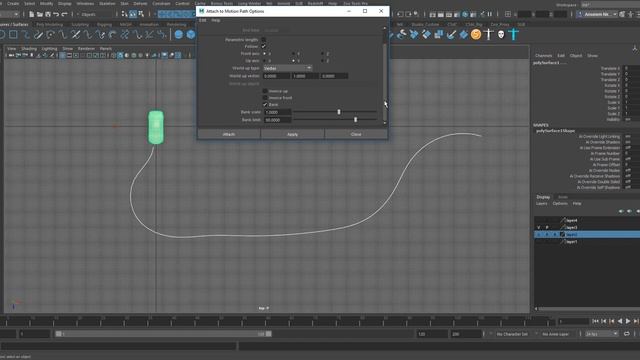Select Up axis X radio button
Viewport: 640px width, 360px height.
click(x=264, y=60)
